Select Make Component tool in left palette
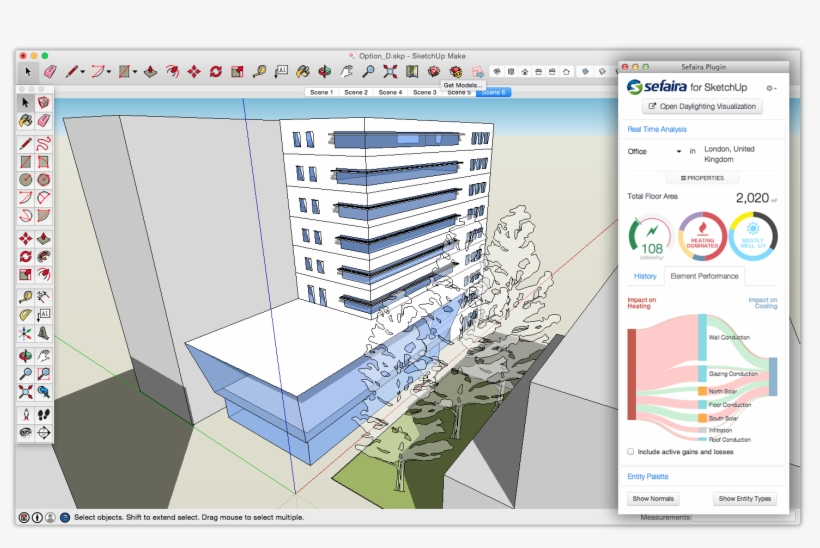Screen dimensions: 820x548 pyautogui.click(x=43, y=102)
